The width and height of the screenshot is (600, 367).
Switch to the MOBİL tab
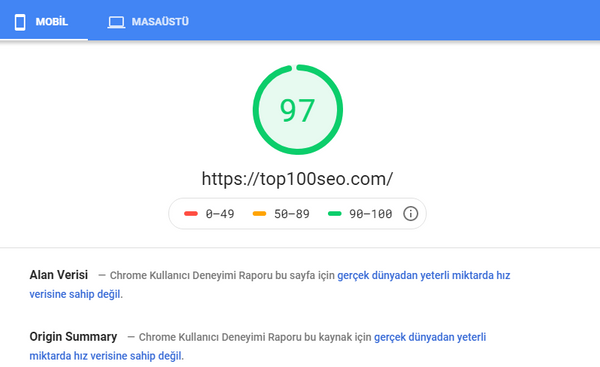point(44,21)
